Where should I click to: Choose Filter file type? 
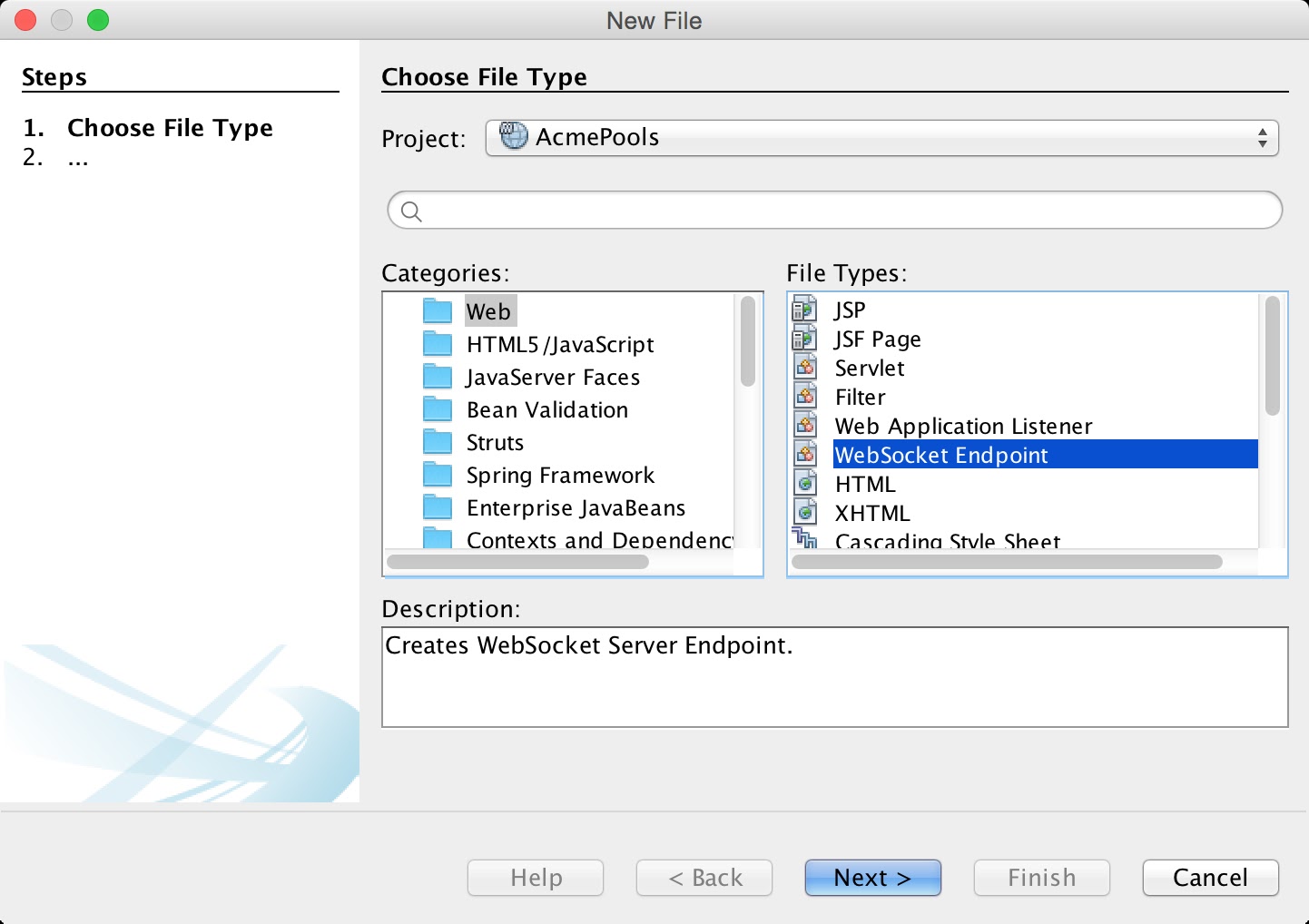coord(861,397)
